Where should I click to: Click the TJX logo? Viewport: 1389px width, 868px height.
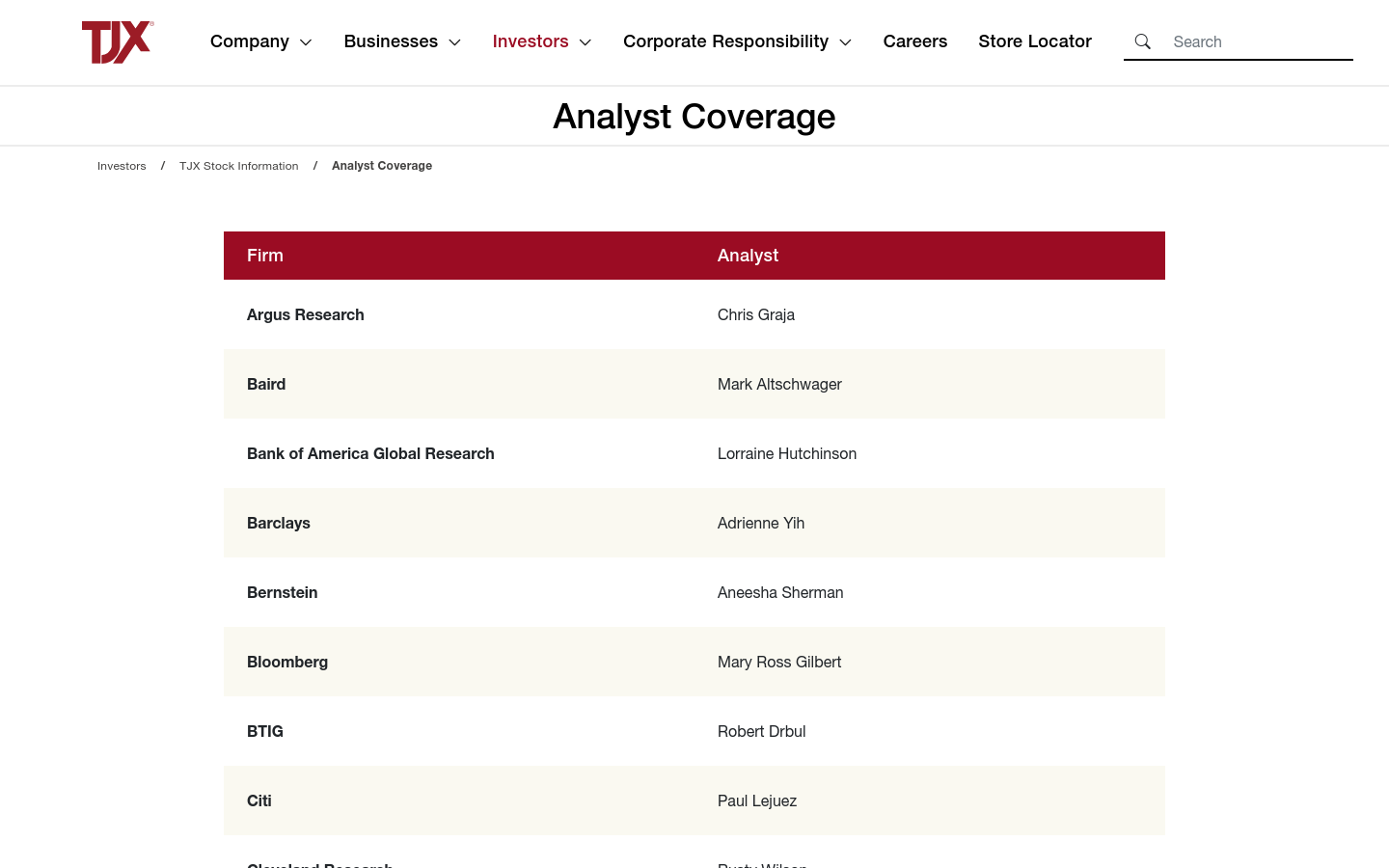pyautogui.click(x=118, y=42)
